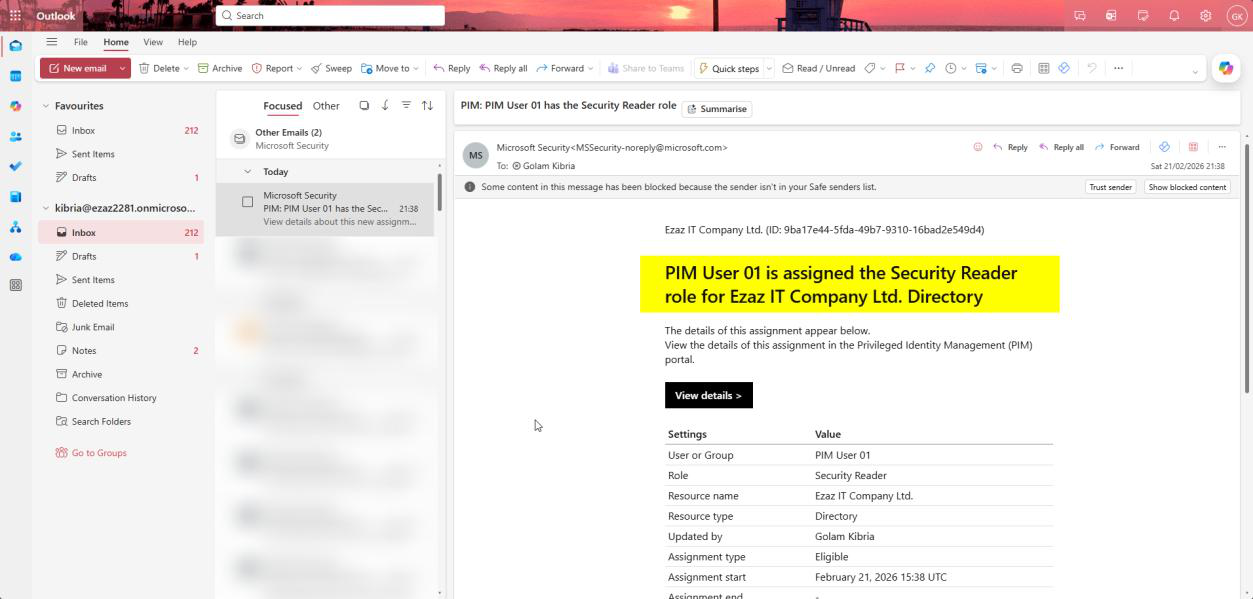Viewport: 1253px width, 599px height.
Task: Open Delete dropdown arrow
Action: point(186,68)
